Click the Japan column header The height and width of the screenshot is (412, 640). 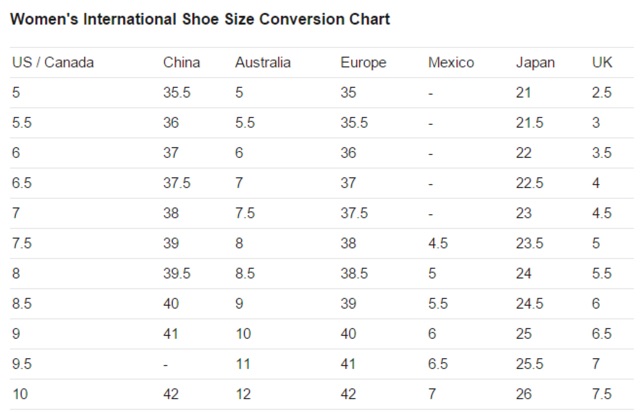535,63
